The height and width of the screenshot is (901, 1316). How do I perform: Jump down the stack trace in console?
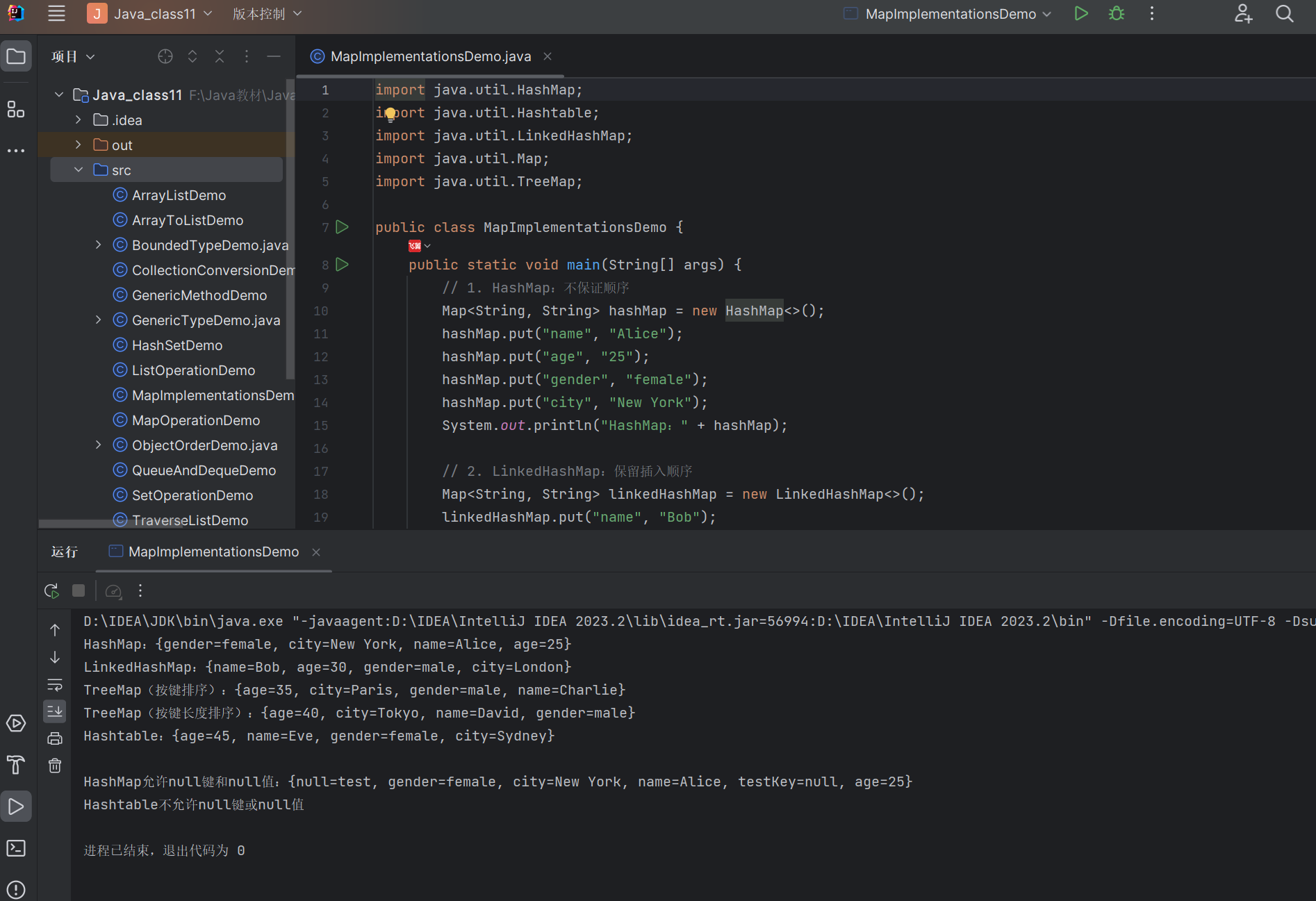(x=55, y=657)
